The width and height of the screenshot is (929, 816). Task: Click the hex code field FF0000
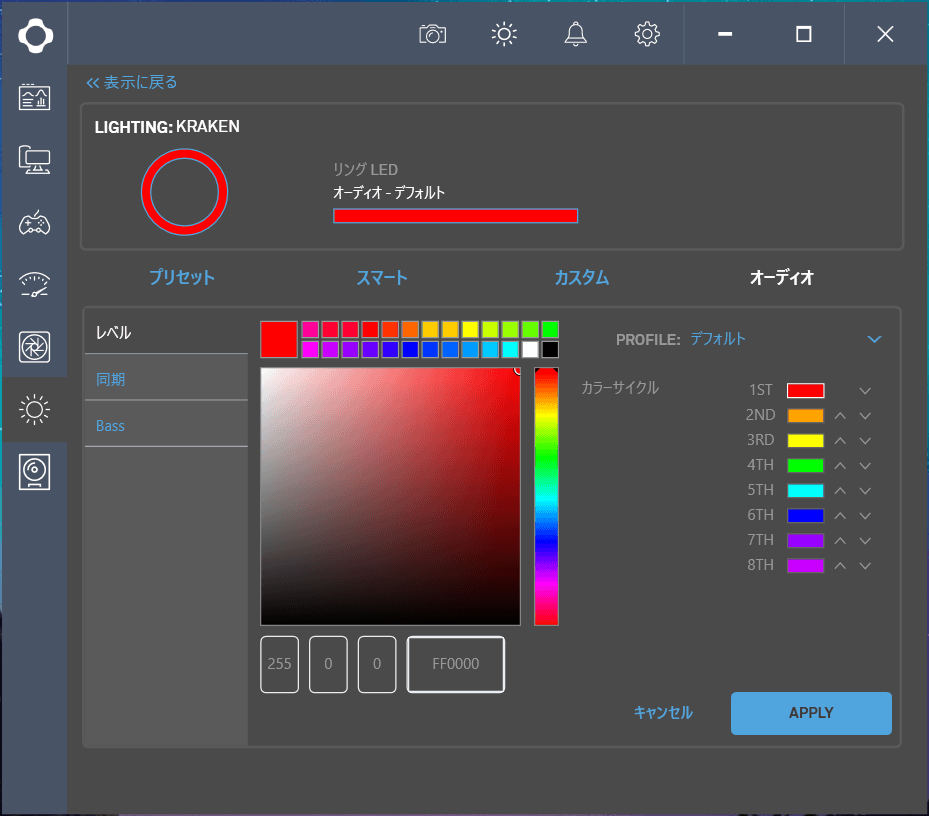click(x=456, y=664)
